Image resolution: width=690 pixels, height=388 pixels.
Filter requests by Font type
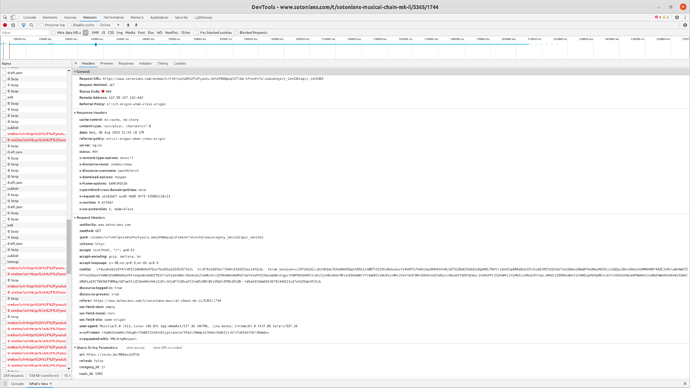coord(141,33)
